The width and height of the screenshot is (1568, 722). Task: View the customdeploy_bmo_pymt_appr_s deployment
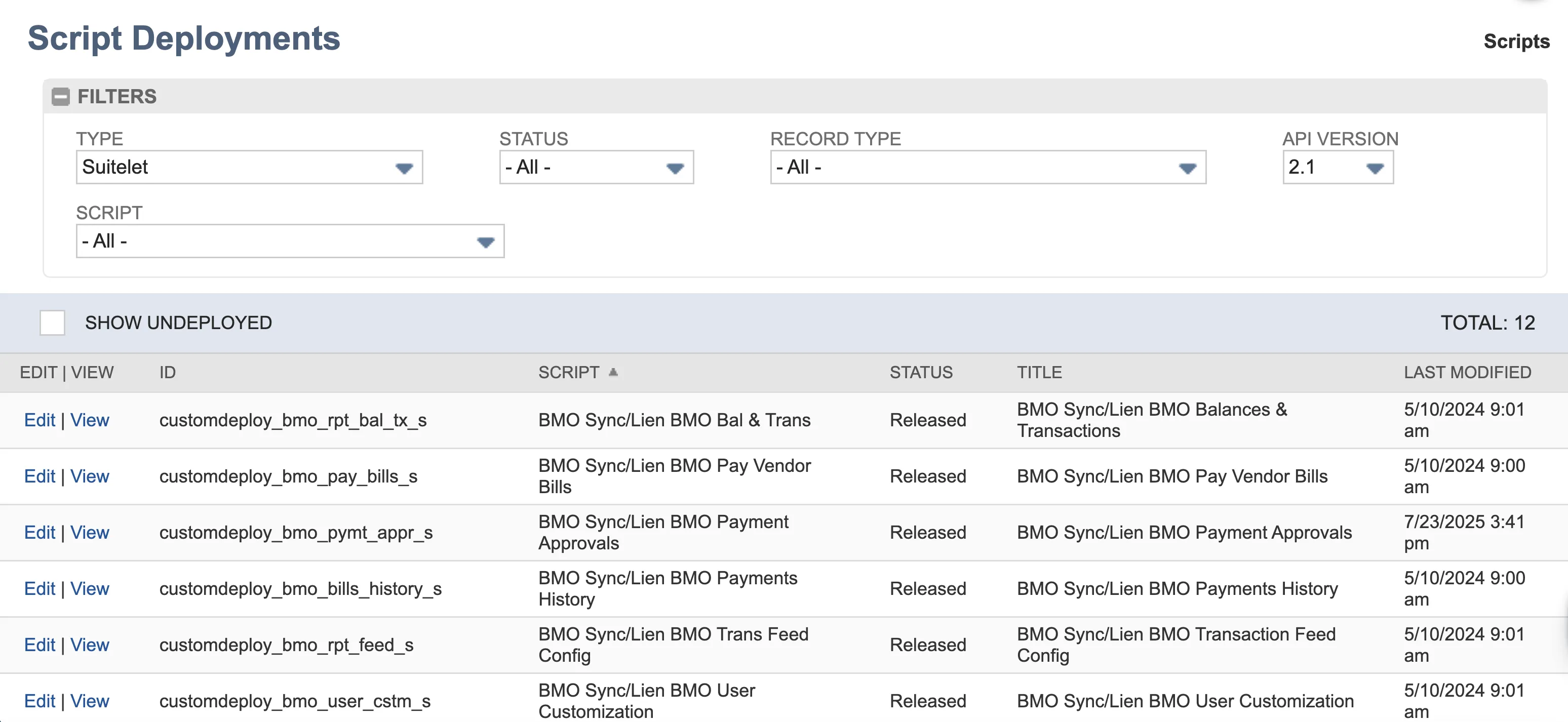90,533
